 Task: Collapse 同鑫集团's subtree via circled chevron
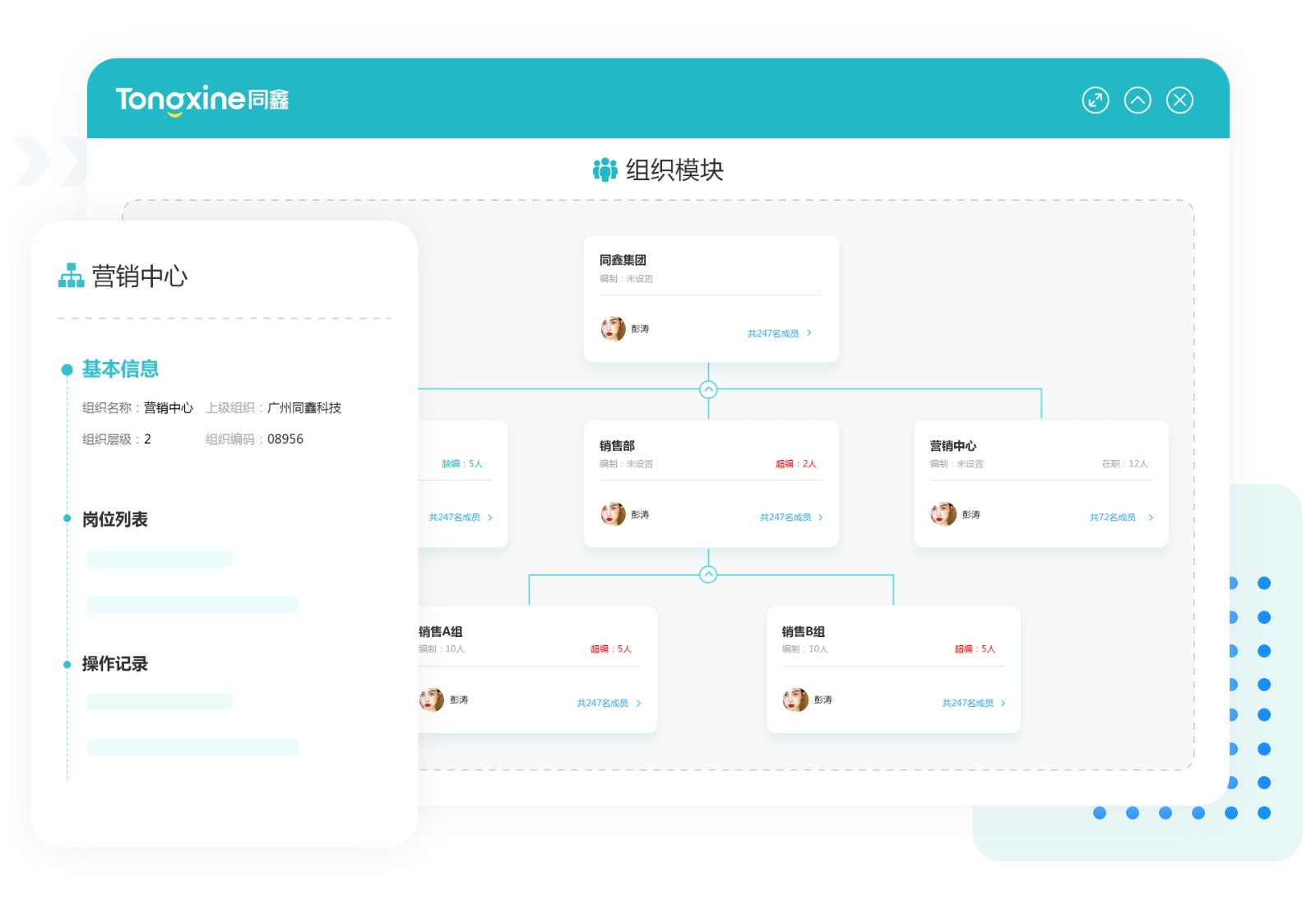(x=708, y=388)
